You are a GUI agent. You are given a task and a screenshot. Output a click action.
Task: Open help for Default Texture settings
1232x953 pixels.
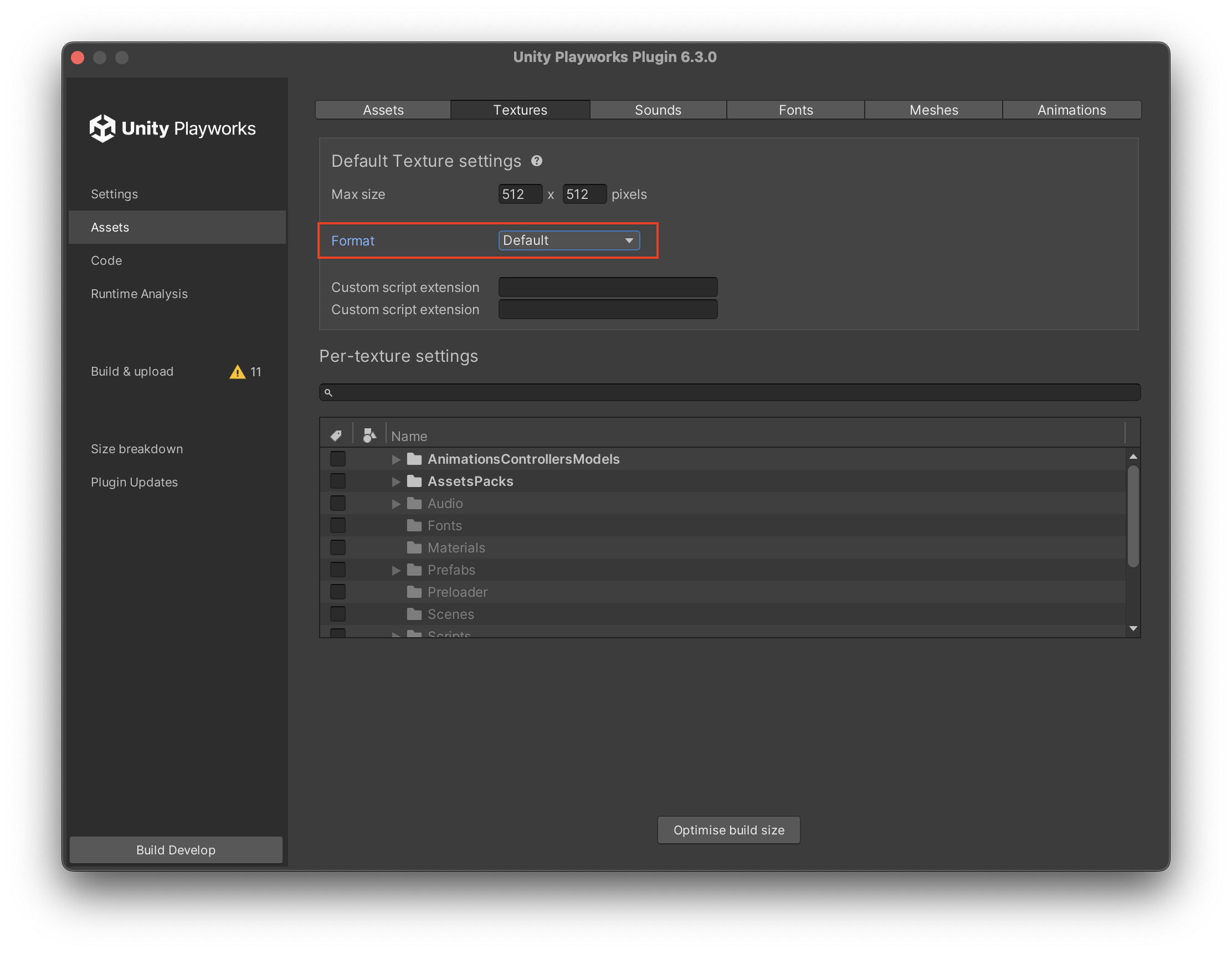coord(536,161)
